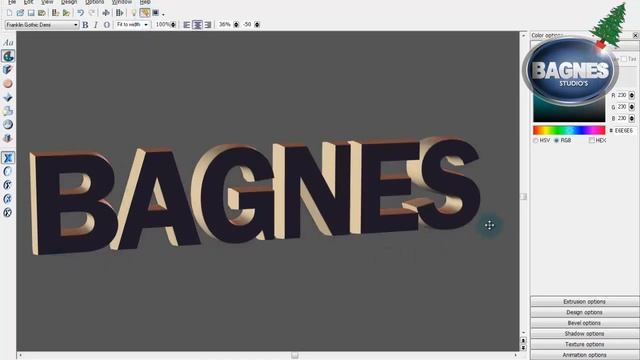
Task: Click the green play export icon
Action: point(66,13)
